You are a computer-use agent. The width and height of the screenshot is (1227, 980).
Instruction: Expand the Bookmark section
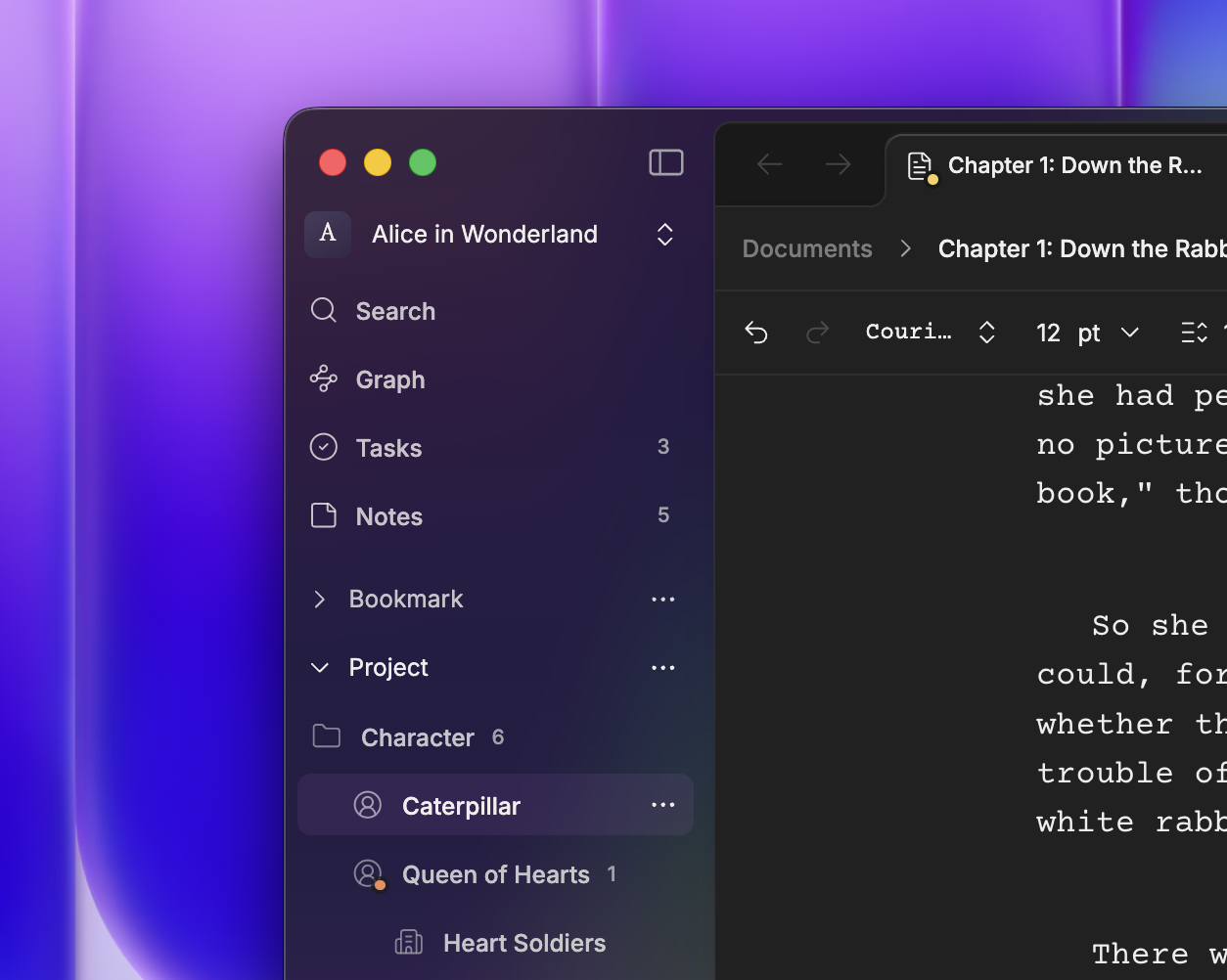319,599
